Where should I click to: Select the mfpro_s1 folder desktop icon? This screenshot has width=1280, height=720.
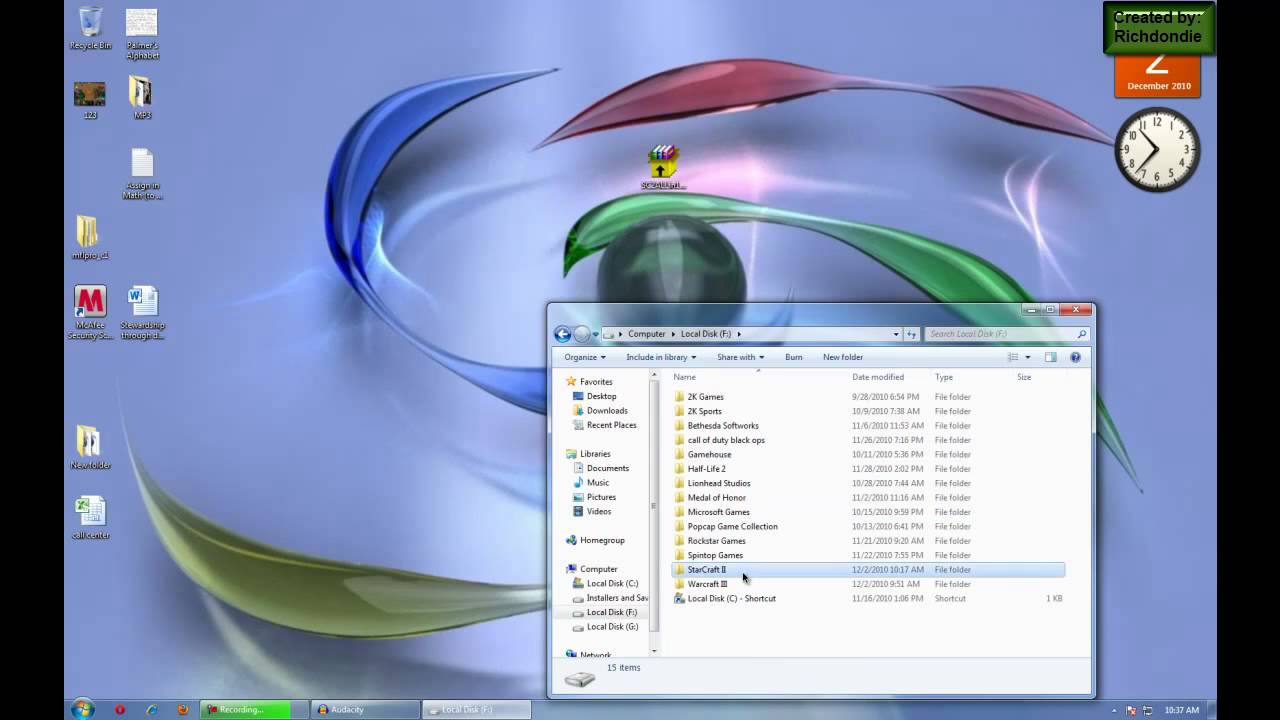click(x=90, y=238)
